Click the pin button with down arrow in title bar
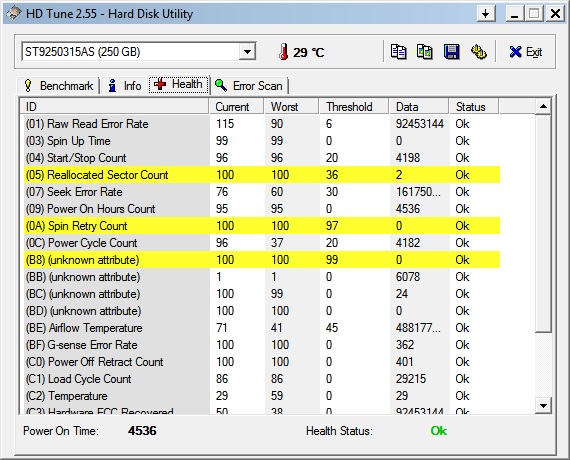This screenshot has width=570, height=460. 486,14
